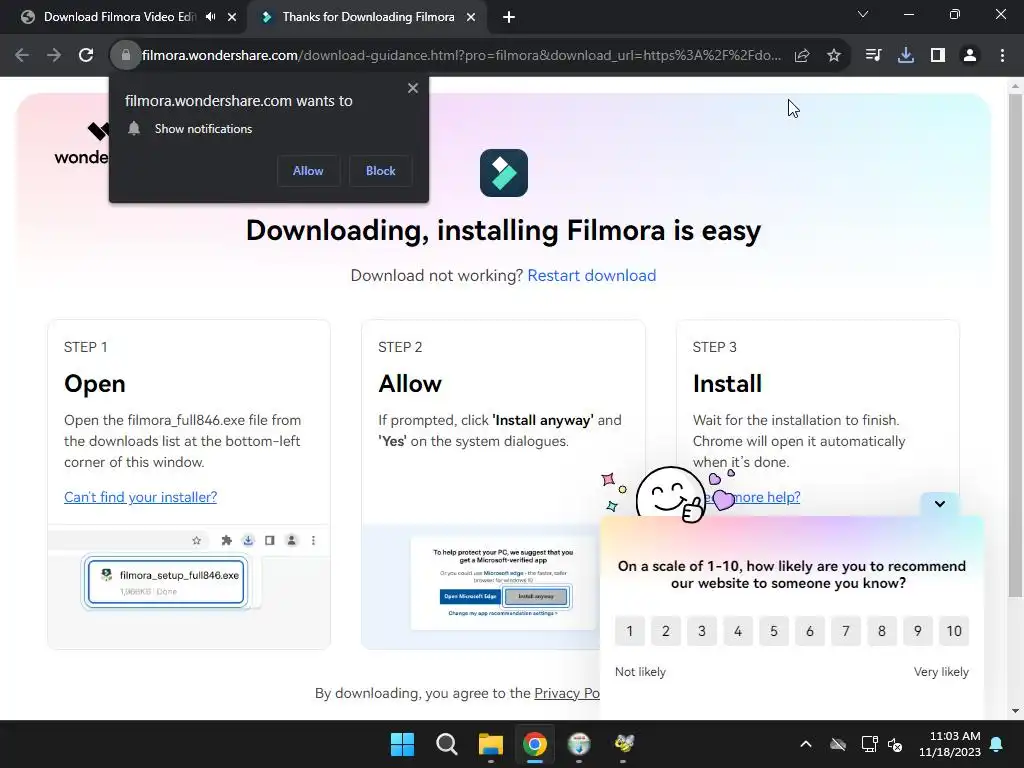
Task: Click the Wondershare logo
Action: [82, 144]
